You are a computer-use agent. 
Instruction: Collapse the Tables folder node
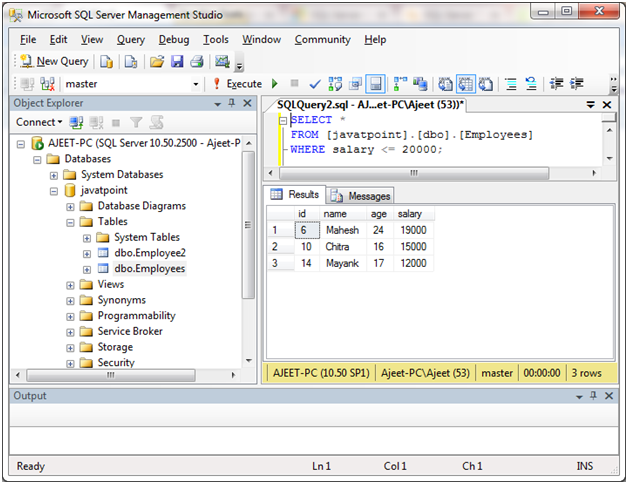coord(70,222)
